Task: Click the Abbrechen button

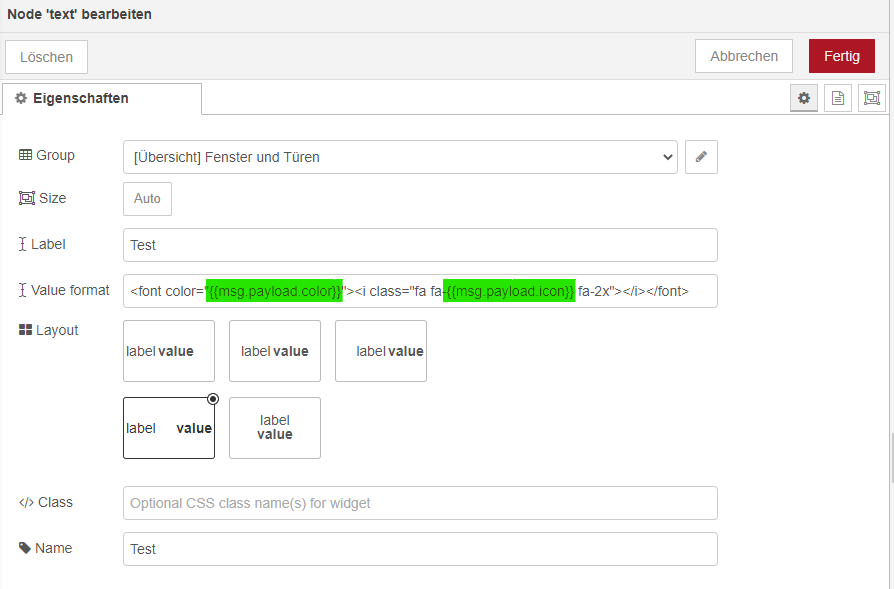Action: click(x=744, y=56)
